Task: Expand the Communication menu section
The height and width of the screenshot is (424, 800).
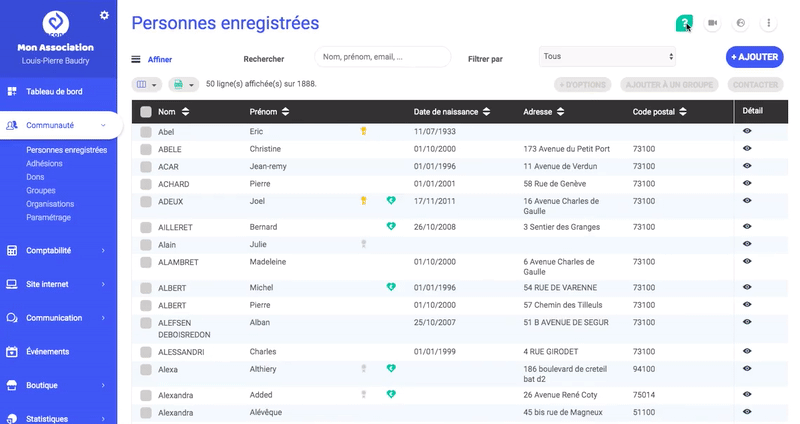Action: coord(103,318)
